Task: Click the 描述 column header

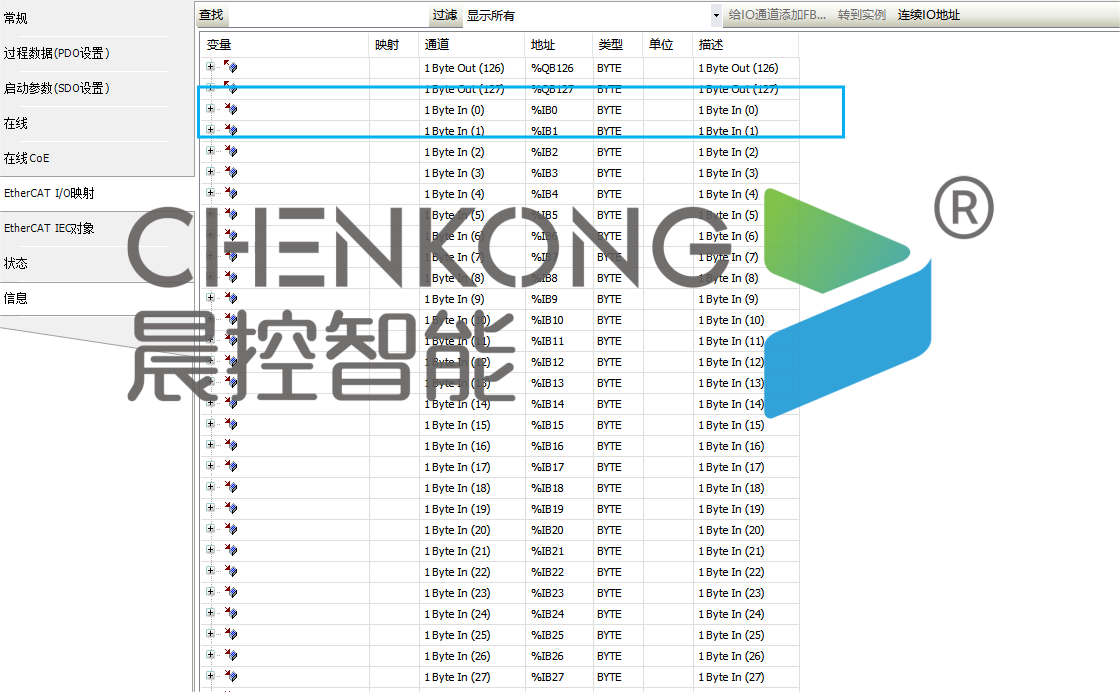Action: [x=746, y=44]
